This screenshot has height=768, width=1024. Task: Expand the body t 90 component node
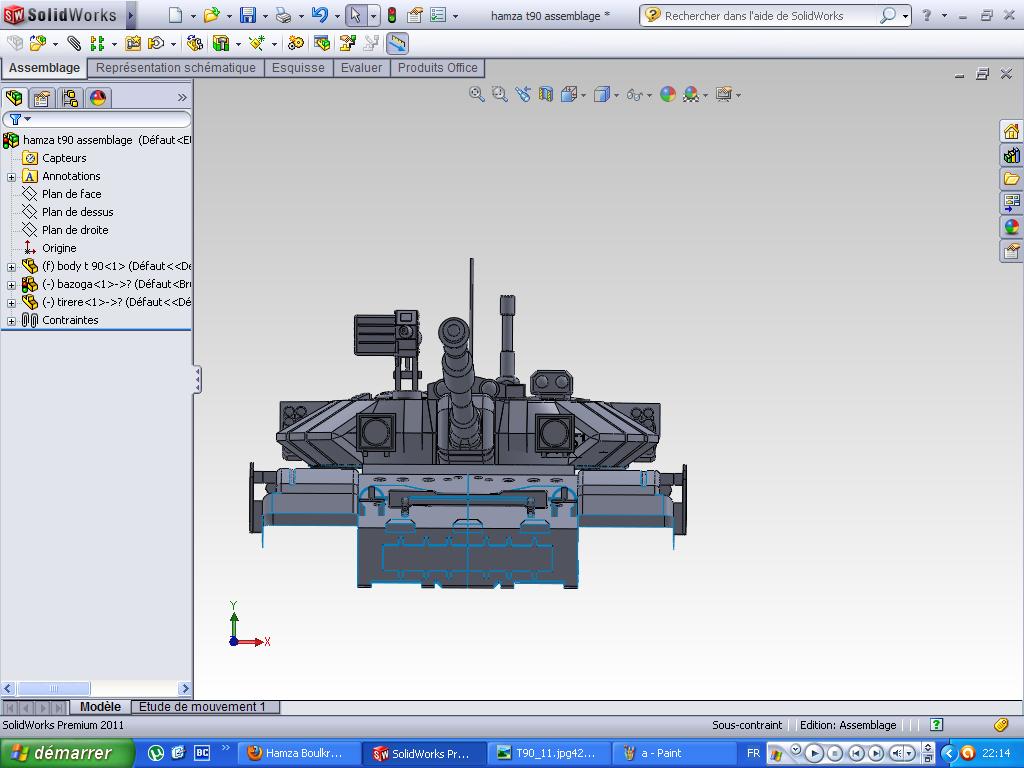click(x=12, y=267)
